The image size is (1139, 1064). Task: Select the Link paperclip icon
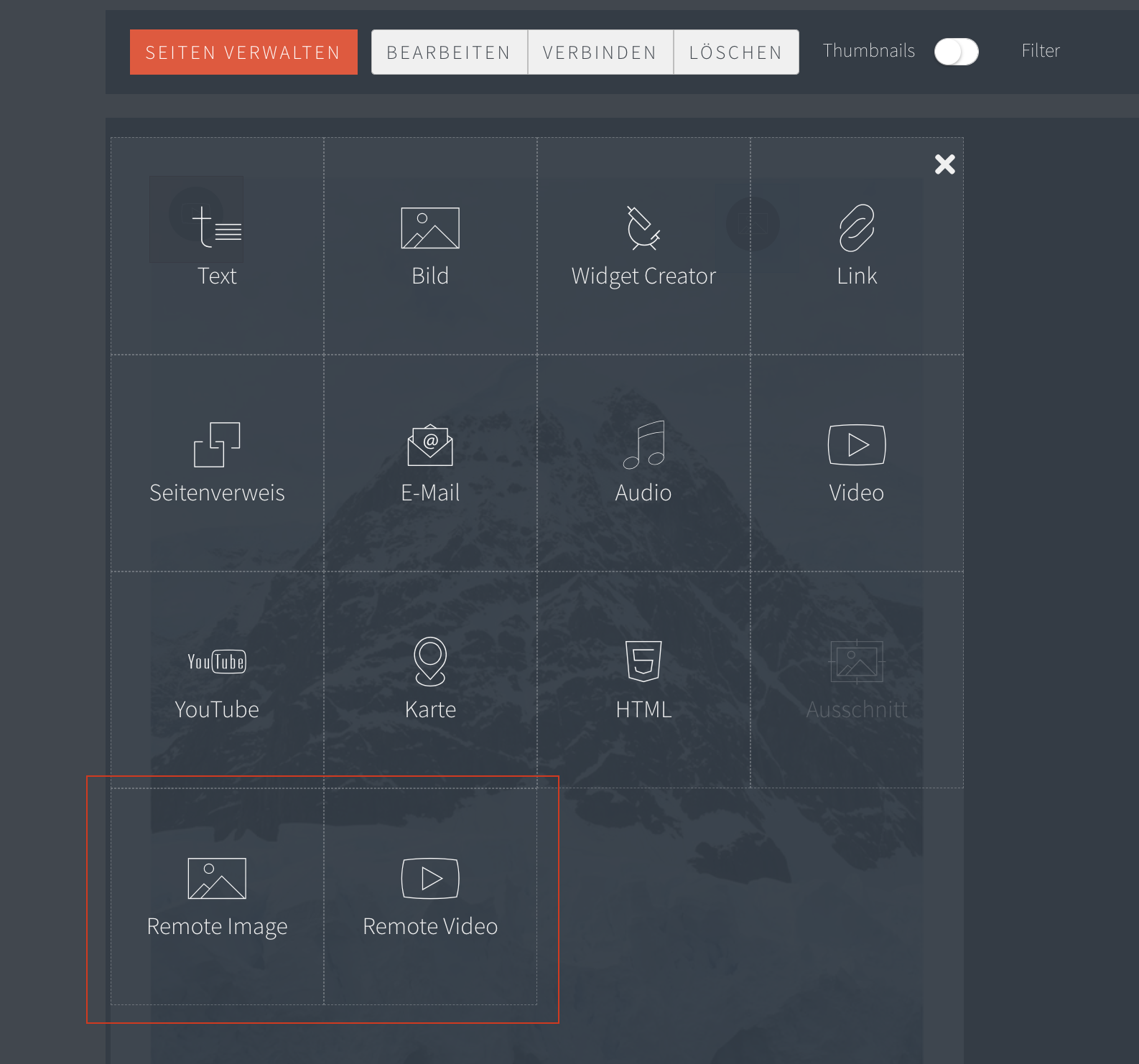tap(857, 228)
